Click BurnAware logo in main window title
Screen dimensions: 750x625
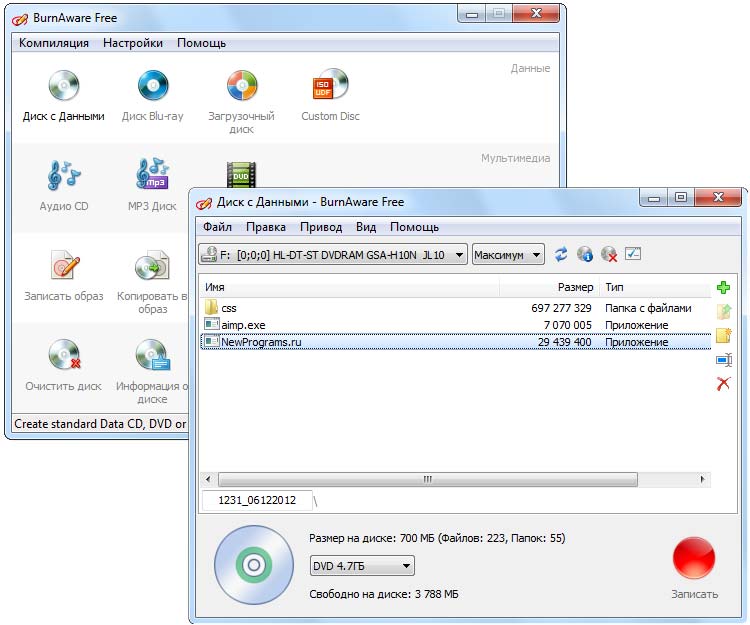point(20,19)
